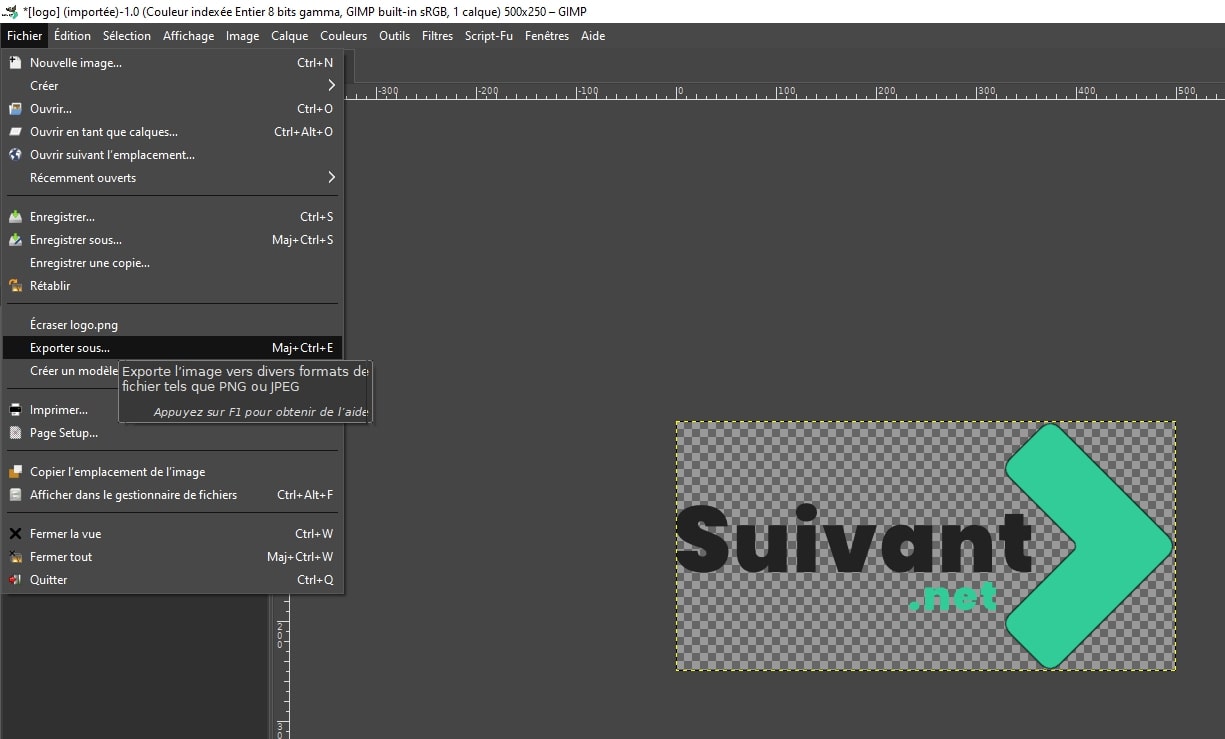Click the new image page icon
This screenshot has height=739, width=1225.
[15, 63]
